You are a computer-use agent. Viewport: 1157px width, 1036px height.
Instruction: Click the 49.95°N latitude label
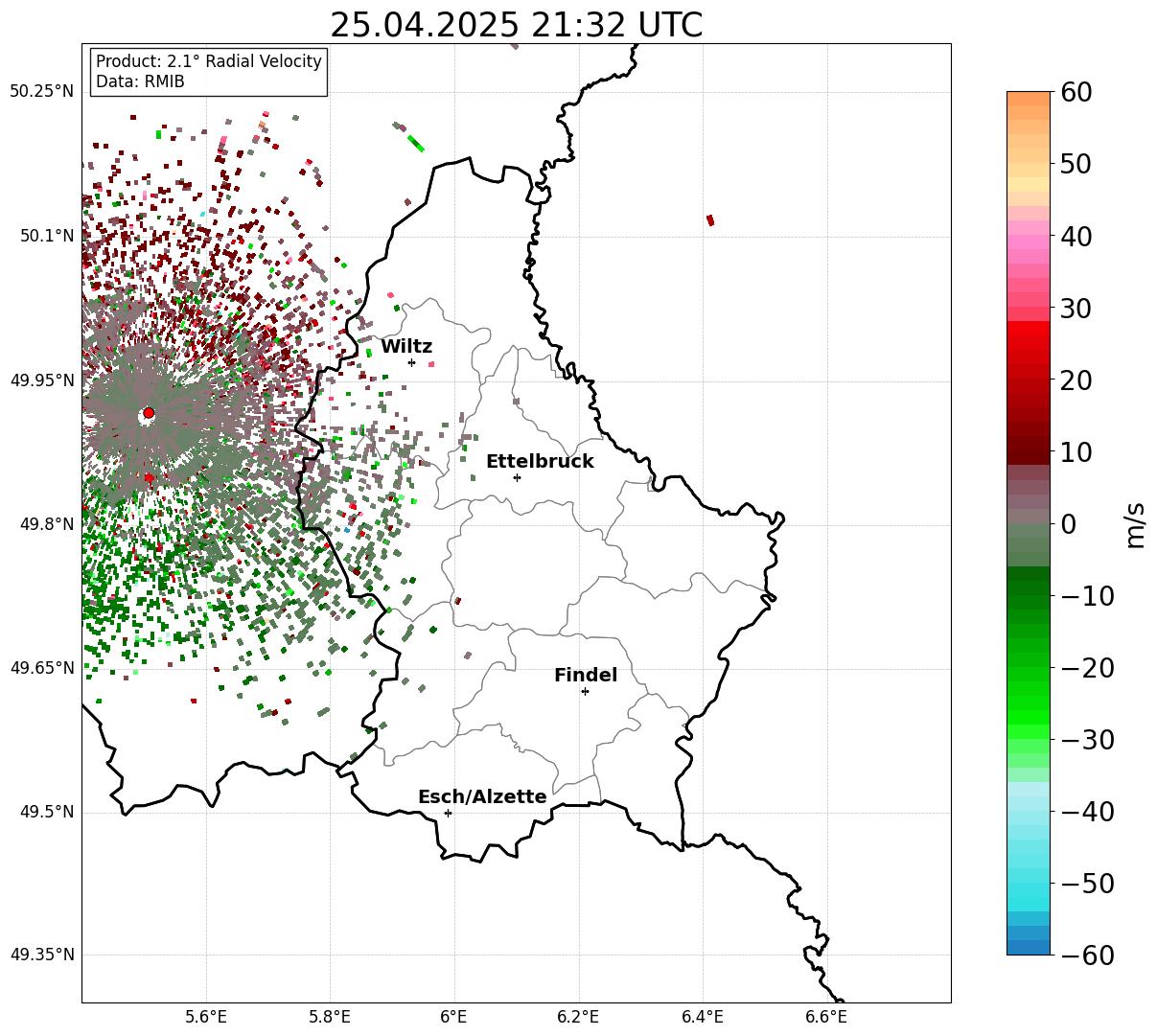41,380
